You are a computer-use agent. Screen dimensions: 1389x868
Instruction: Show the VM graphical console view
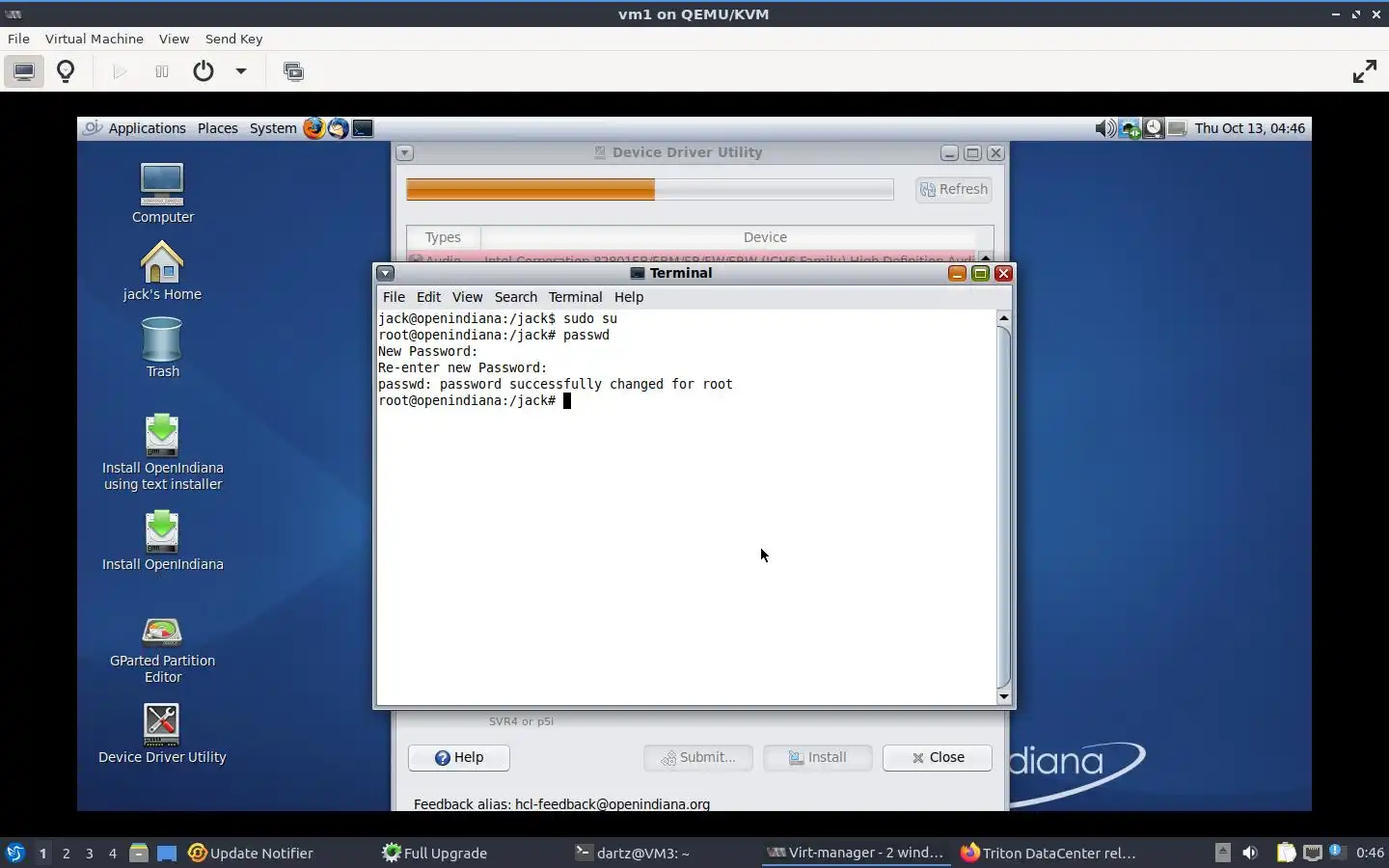click(24, 71)
